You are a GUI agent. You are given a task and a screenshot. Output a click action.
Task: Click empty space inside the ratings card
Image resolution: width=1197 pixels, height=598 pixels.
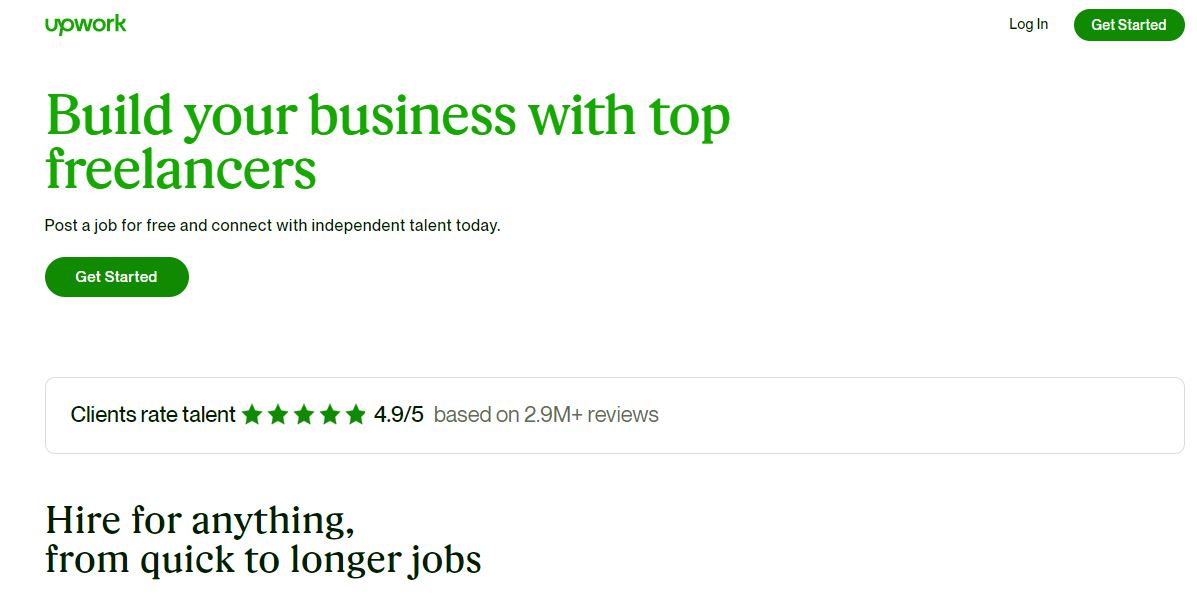click(916, 415)
